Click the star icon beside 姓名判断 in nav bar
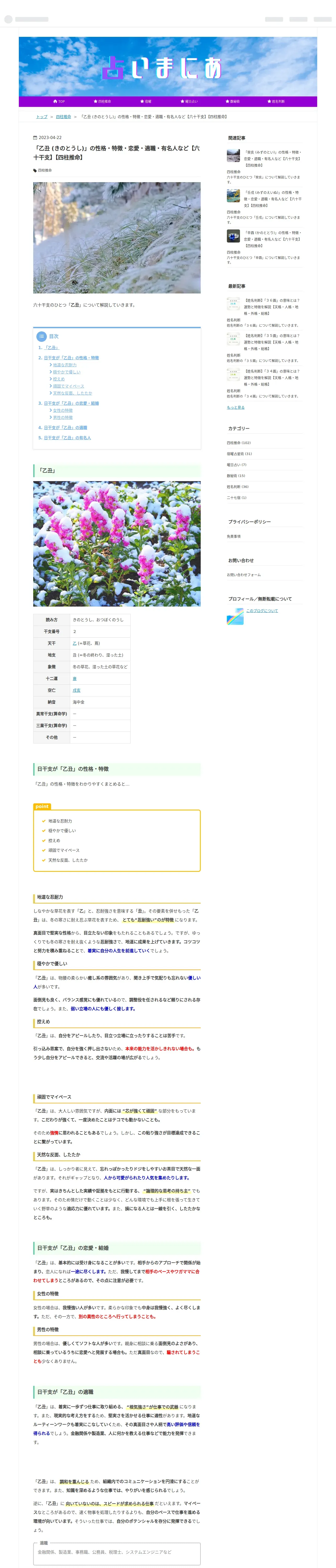 [x=269, y=102]
